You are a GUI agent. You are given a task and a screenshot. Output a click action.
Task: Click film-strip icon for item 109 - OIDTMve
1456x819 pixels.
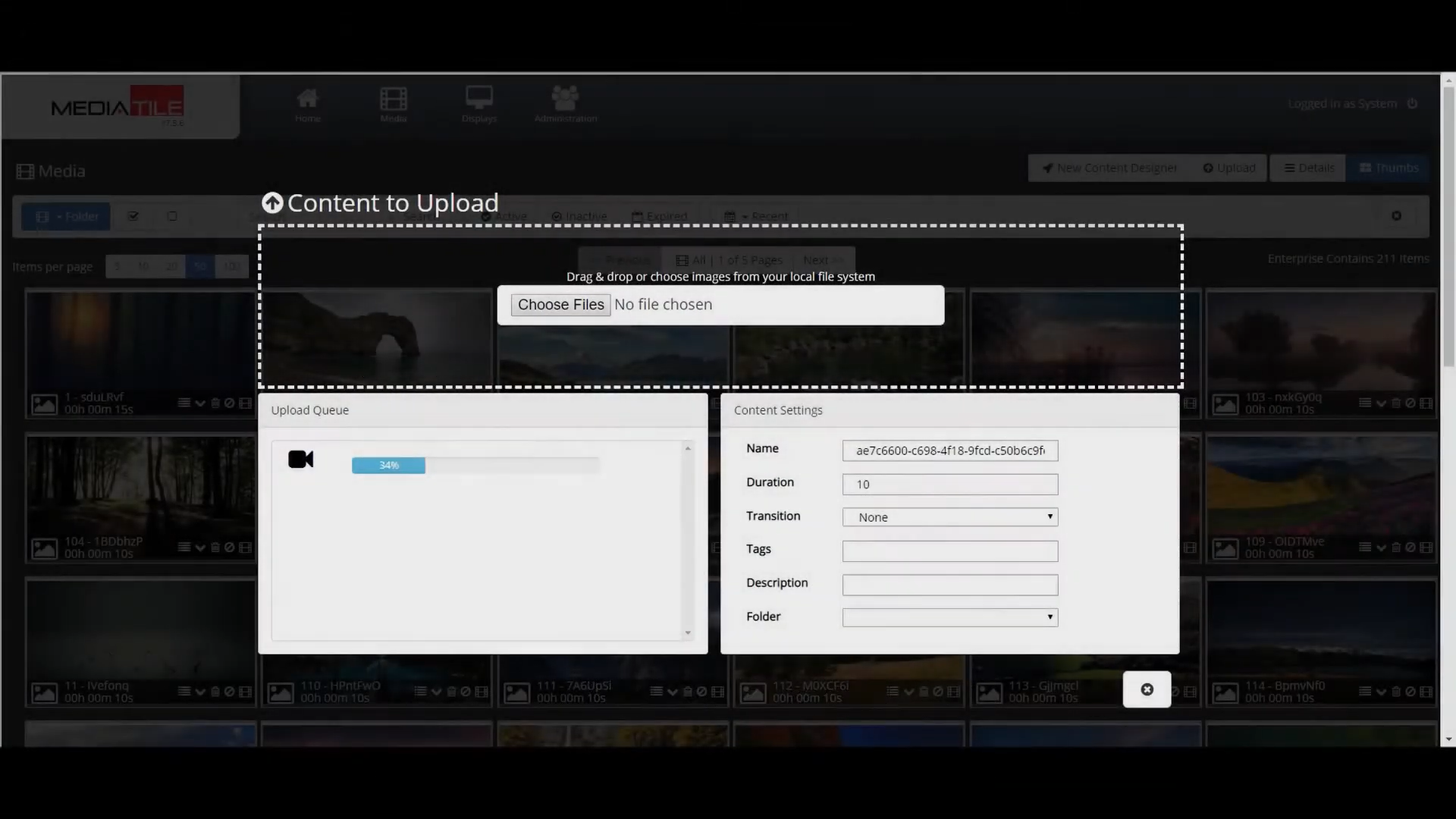1426,548
